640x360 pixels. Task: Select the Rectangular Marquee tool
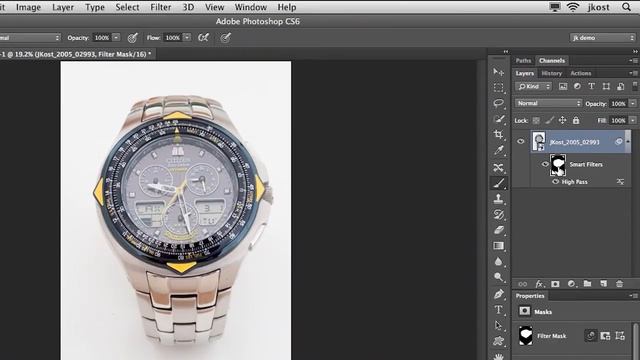click(x=498, y=88)
